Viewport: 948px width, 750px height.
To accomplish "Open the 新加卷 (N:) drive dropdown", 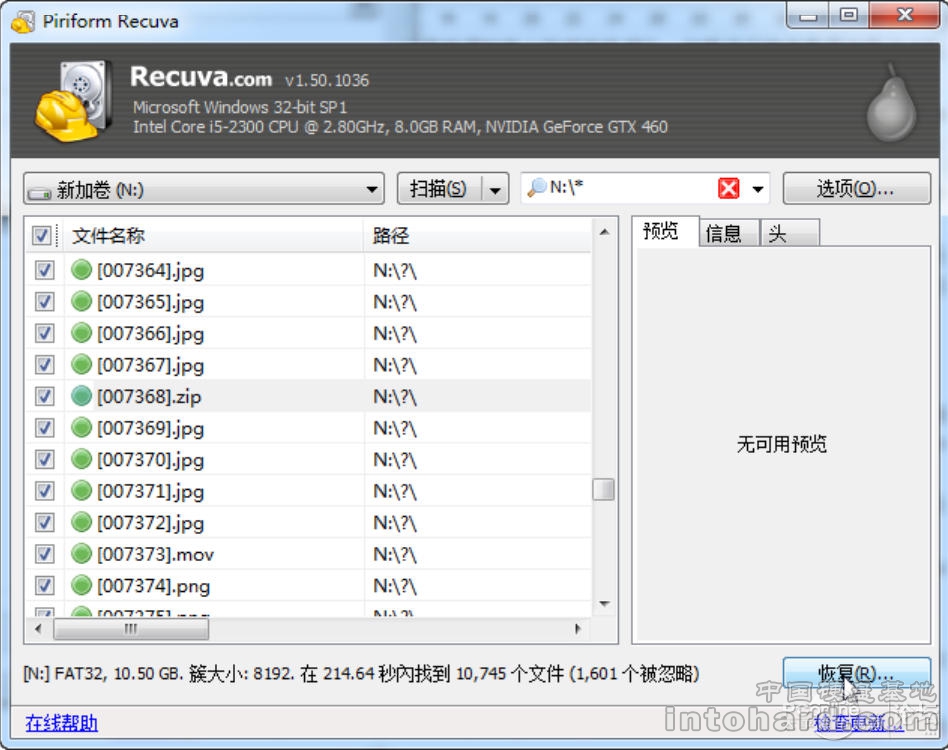I will tap(372, 189).
